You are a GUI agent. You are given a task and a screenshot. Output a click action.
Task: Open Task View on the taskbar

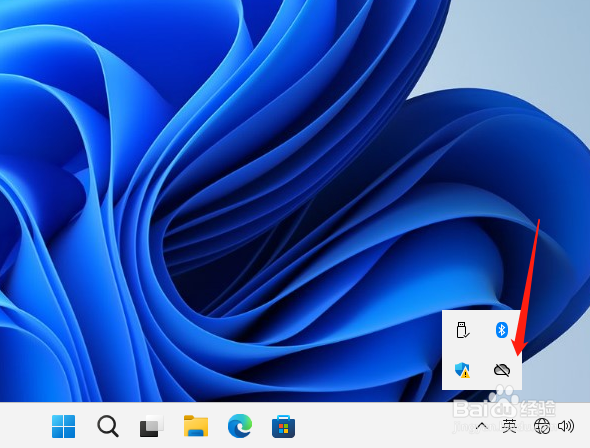pos(152,426)
